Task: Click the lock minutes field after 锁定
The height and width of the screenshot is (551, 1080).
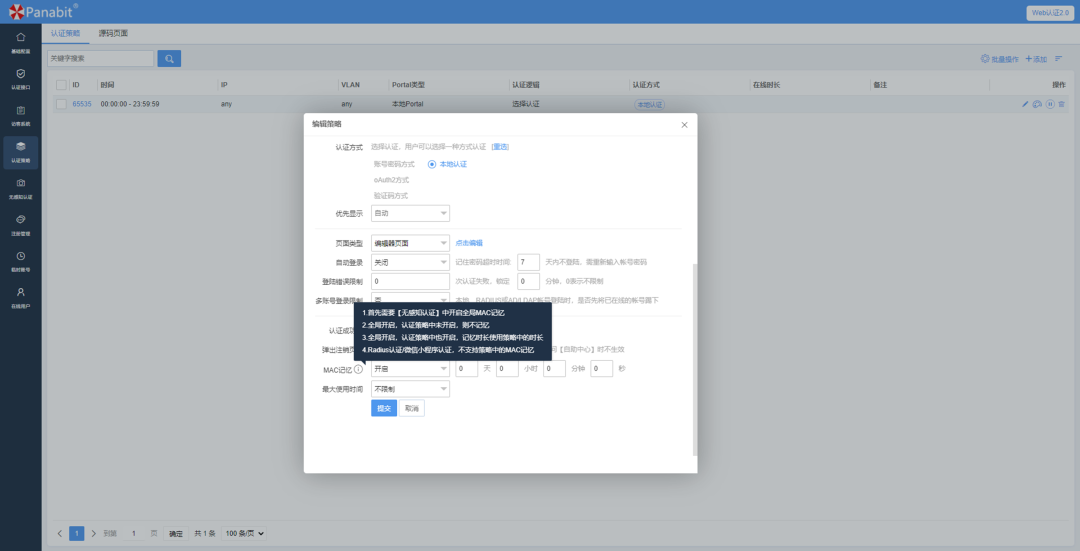Action: click(x=528, y=281)
